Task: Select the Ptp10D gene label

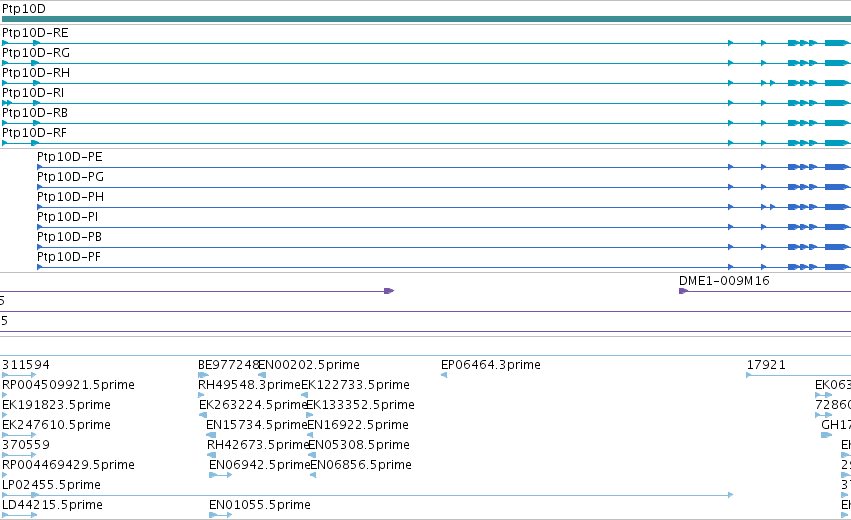Action: point(24,9)
